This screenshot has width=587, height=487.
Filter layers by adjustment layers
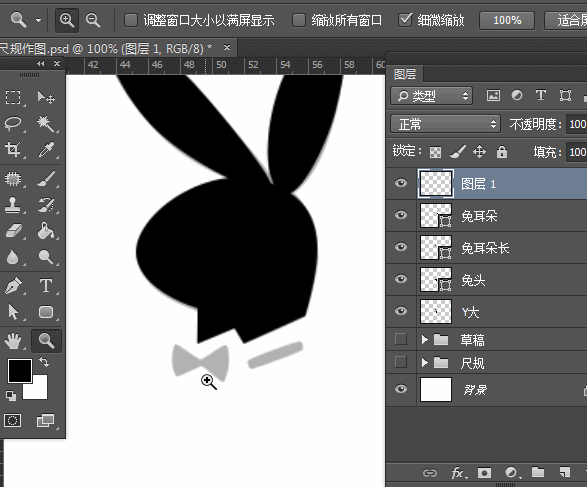[x=517, y=95]
